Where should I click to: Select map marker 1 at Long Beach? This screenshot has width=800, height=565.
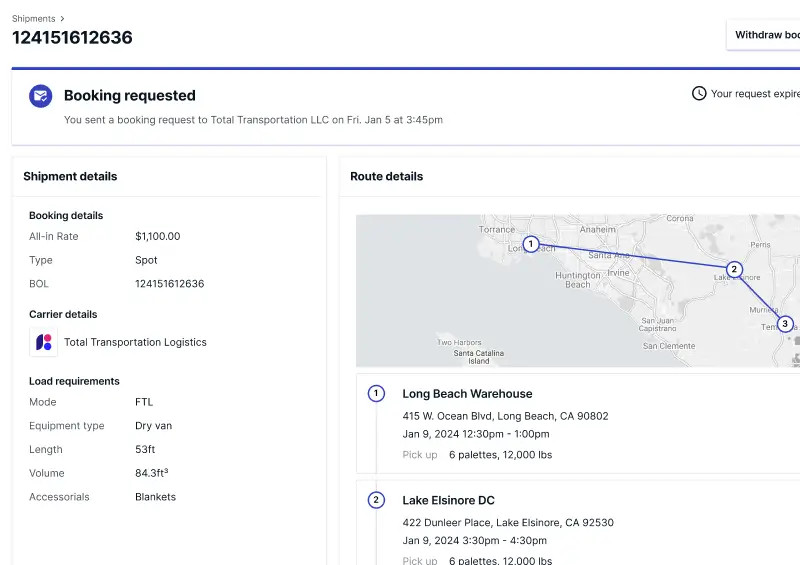(531, 244)
